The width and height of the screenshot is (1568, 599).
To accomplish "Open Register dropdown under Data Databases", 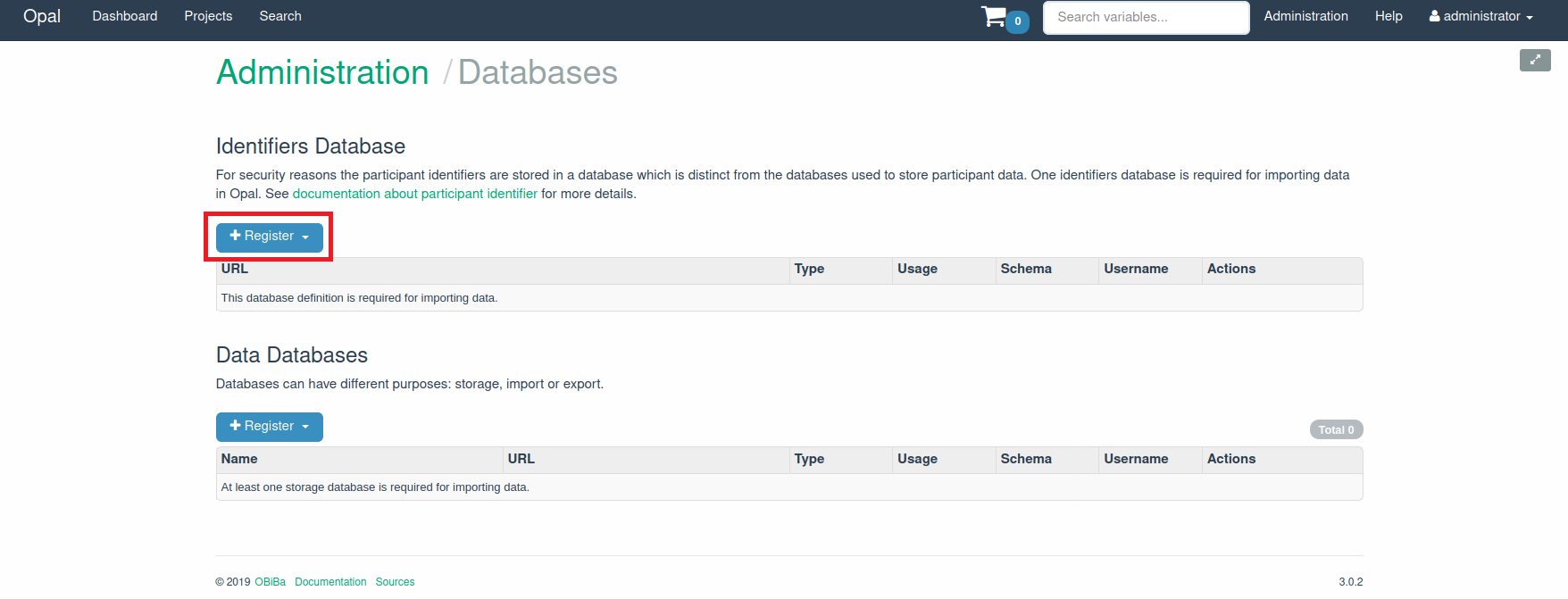I will point(270,427).
